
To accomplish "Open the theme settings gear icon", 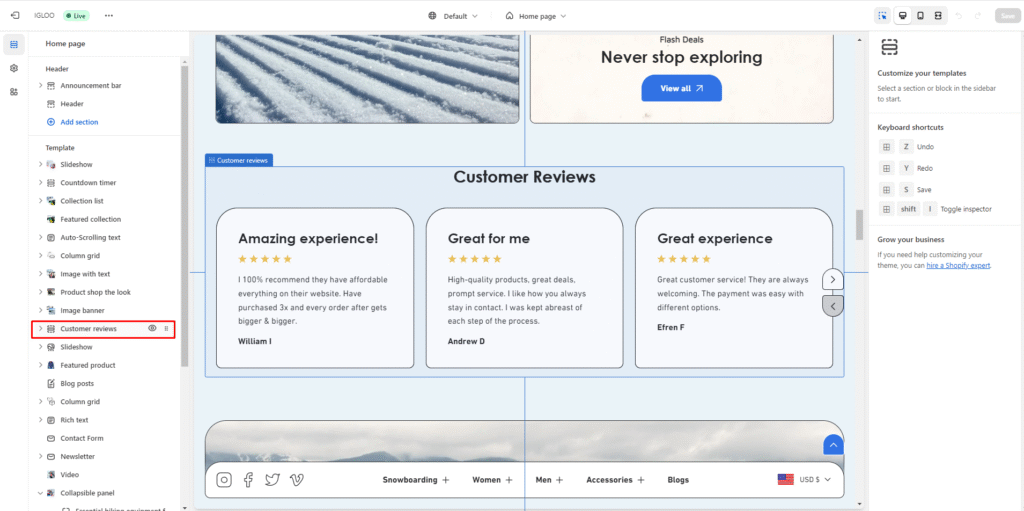I will pos(14,68).
